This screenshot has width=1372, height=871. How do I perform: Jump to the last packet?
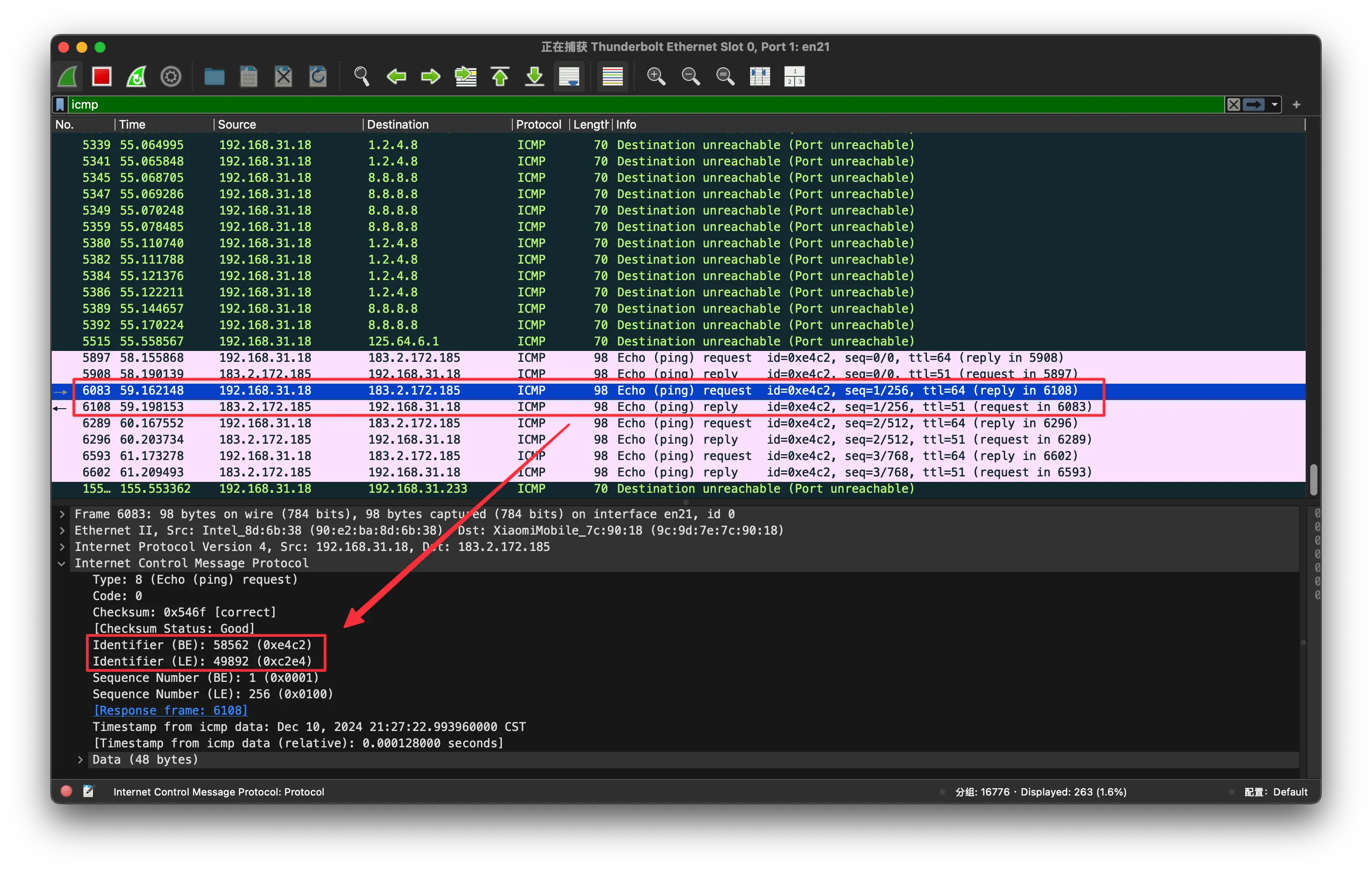click(534, 76)
